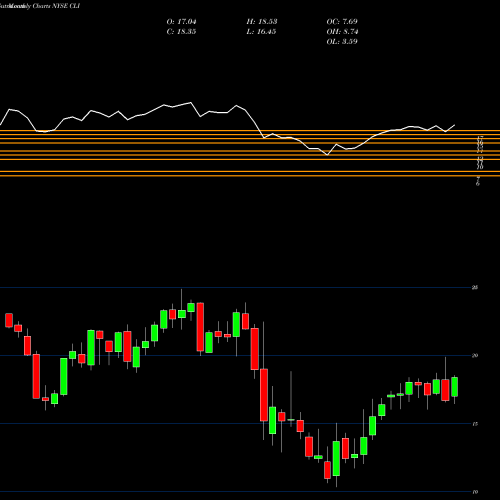Select the high value 'H: 18.53'
Screen dimensions: 500x500
click(262, 22)
